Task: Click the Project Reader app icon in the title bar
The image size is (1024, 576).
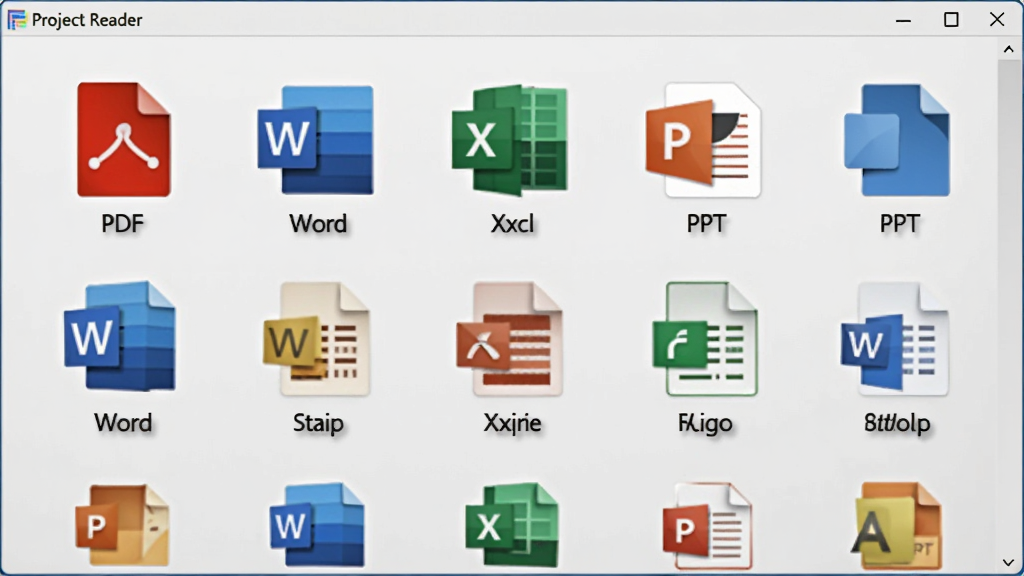Action: click(16, 20)
